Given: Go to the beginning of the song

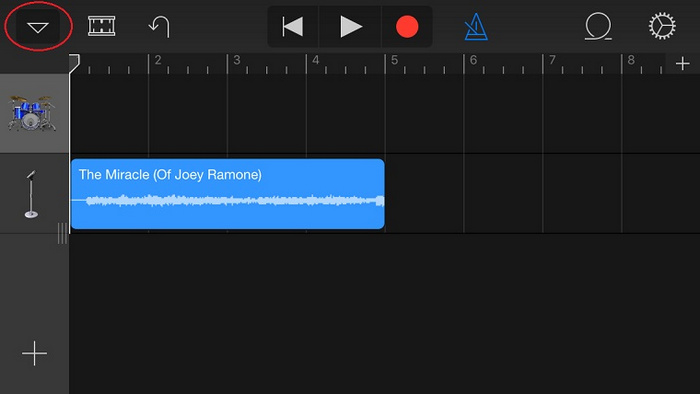Looking at the screenshot, I should coord(293,27).
